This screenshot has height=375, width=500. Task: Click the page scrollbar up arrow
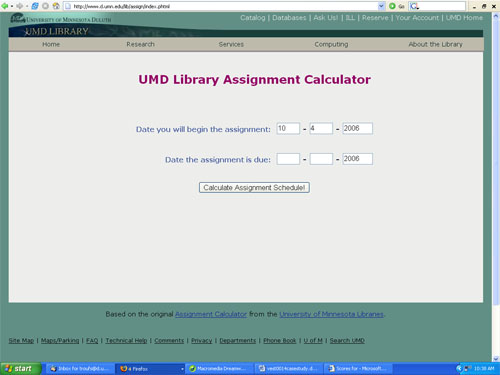coord(496,16)
